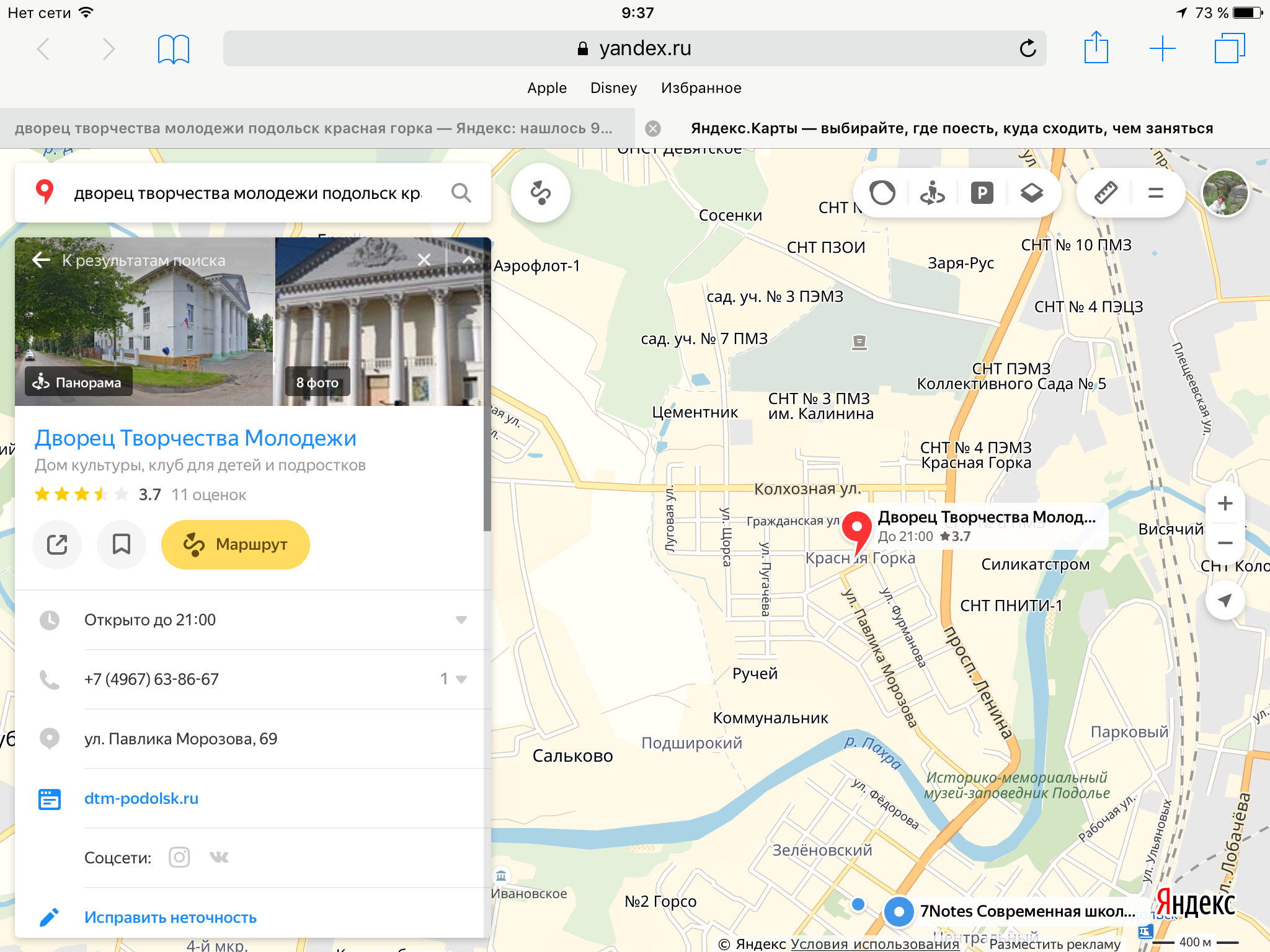The image size is (1270, 952).
Task: Expand the phone numbers dropdown arrow
Action: (x=461, y=679)
